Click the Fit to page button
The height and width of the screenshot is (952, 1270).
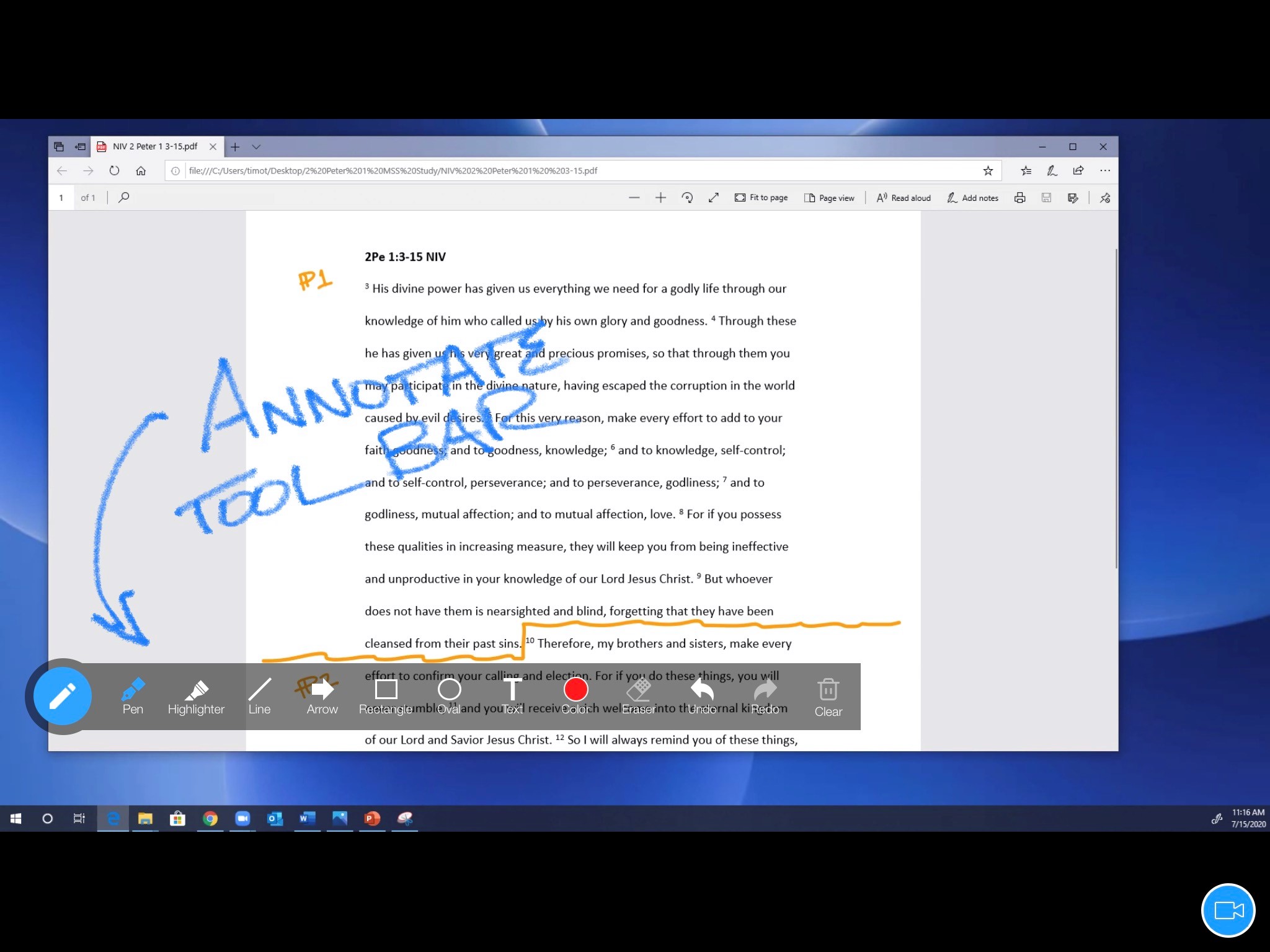(x=761, y=198)
